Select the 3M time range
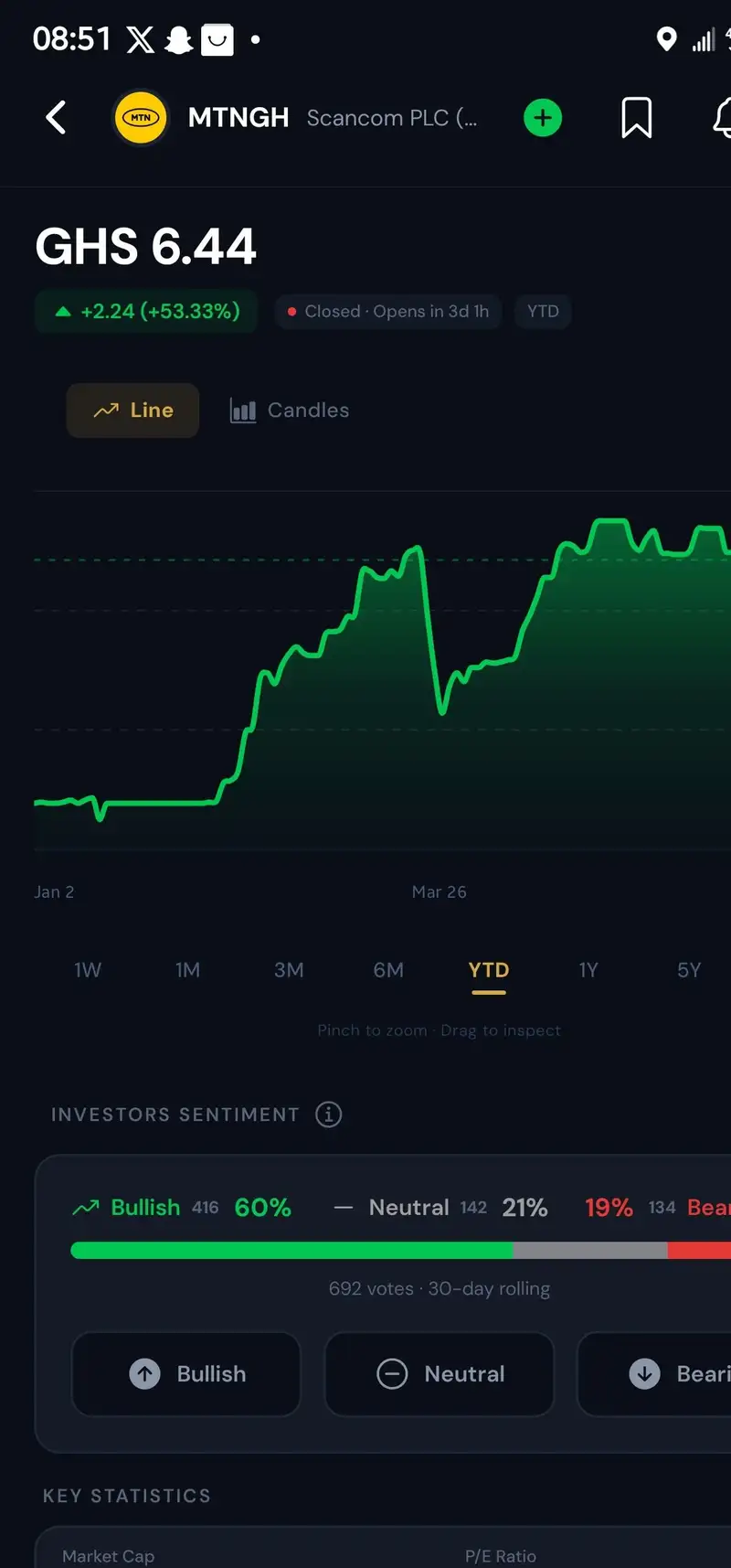Viewport: 731px width, 1568px height. click(x=289, y=970)
